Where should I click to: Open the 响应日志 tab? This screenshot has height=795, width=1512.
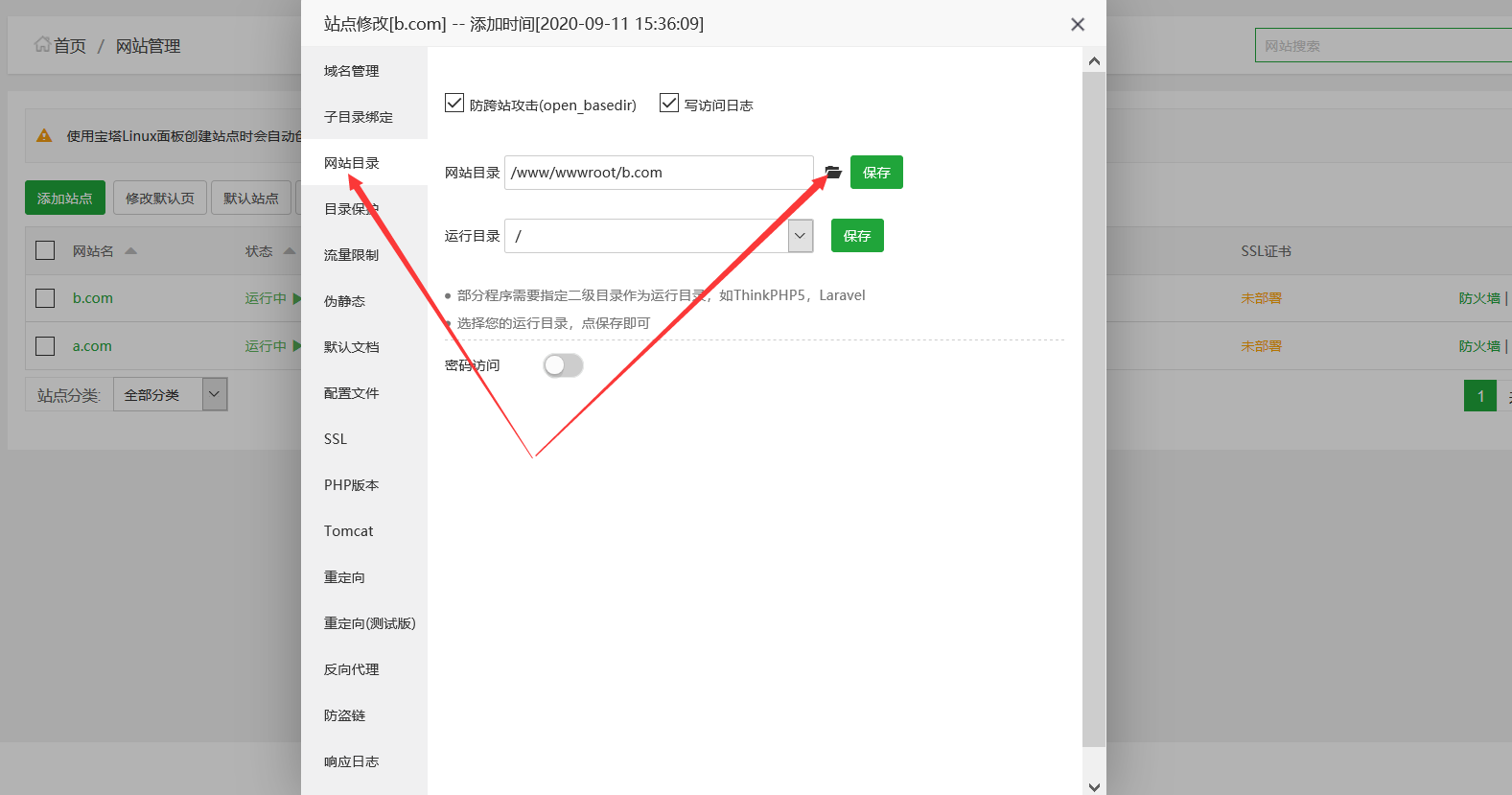click(364, 761)
